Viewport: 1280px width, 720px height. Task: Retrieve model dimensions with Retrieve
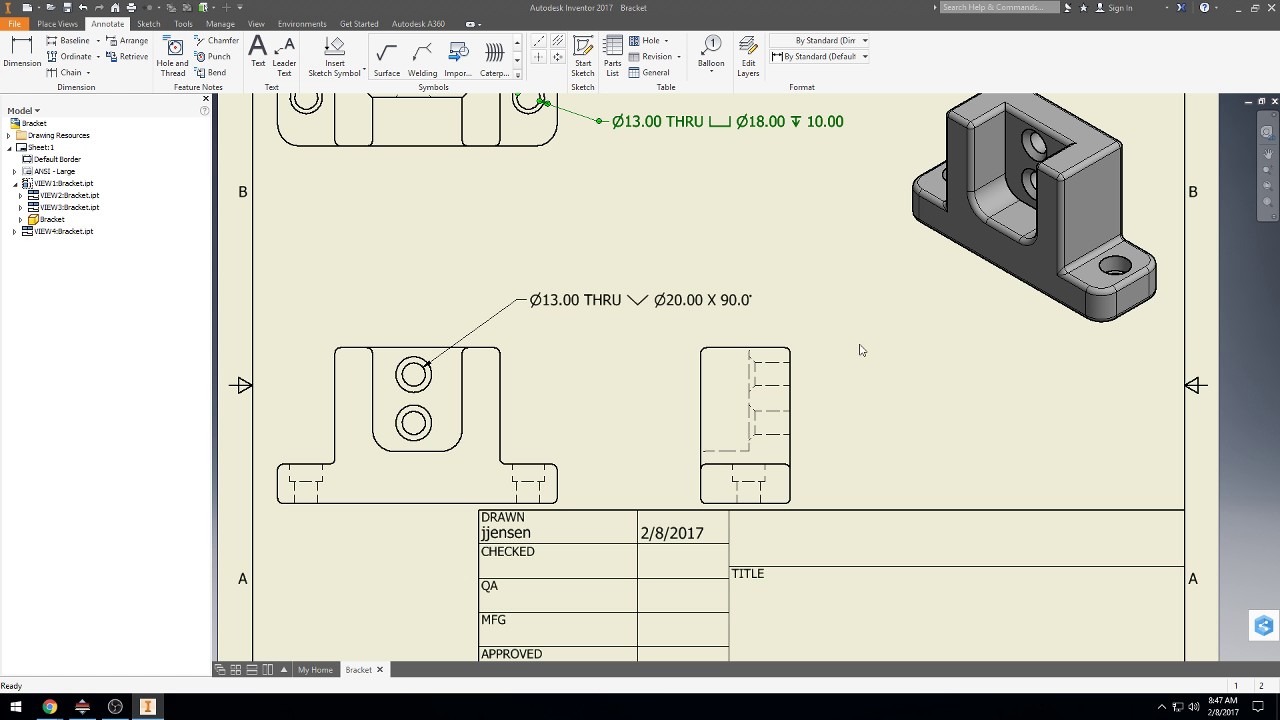(x=127, y=57)
